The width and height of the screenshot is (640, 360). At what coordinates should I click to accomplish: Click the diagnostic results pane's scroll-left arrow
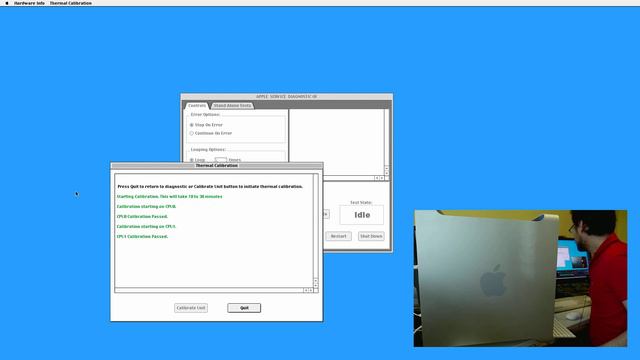pos(377,178)
